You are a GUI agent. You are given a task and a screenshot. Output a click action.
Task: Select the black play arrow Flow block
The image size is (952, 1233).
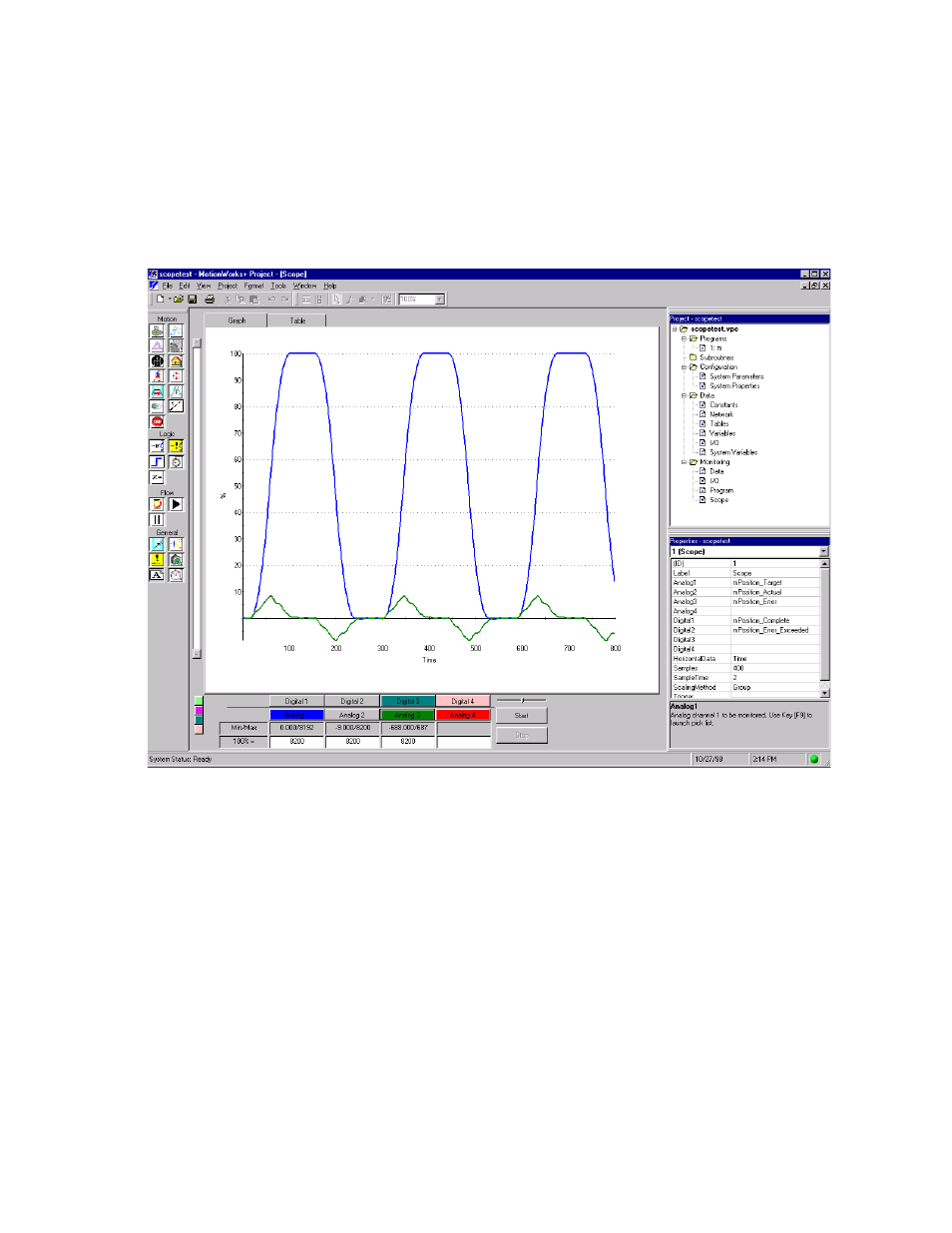click(x=176, y=505)
